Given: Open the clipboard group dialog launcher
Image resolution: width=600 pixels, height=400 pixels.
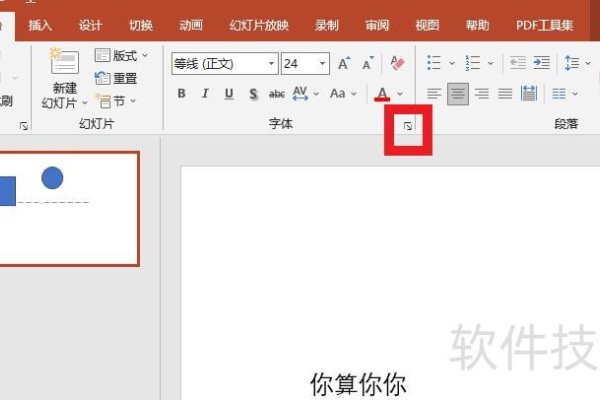Looking at the screenshot, I should pyautogui.click(x=24, y=126).
